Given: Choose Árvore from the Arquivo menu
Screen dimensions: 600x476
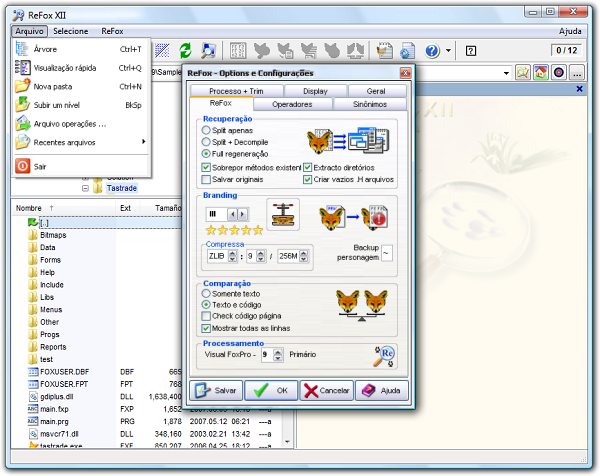Looking at the screenshot, I should click(80, 49).
